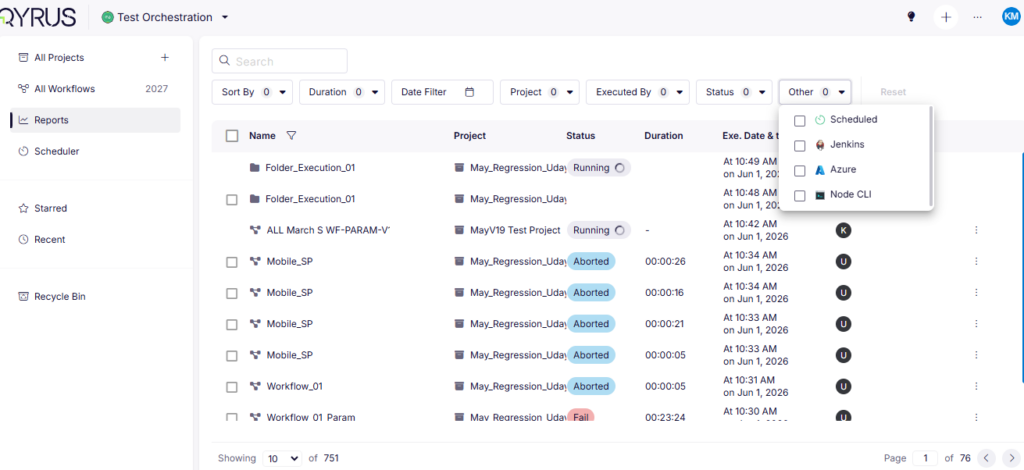Check the Workflow_01 row checkbox
Screen dimensions: 1024x470
(232, 387)
